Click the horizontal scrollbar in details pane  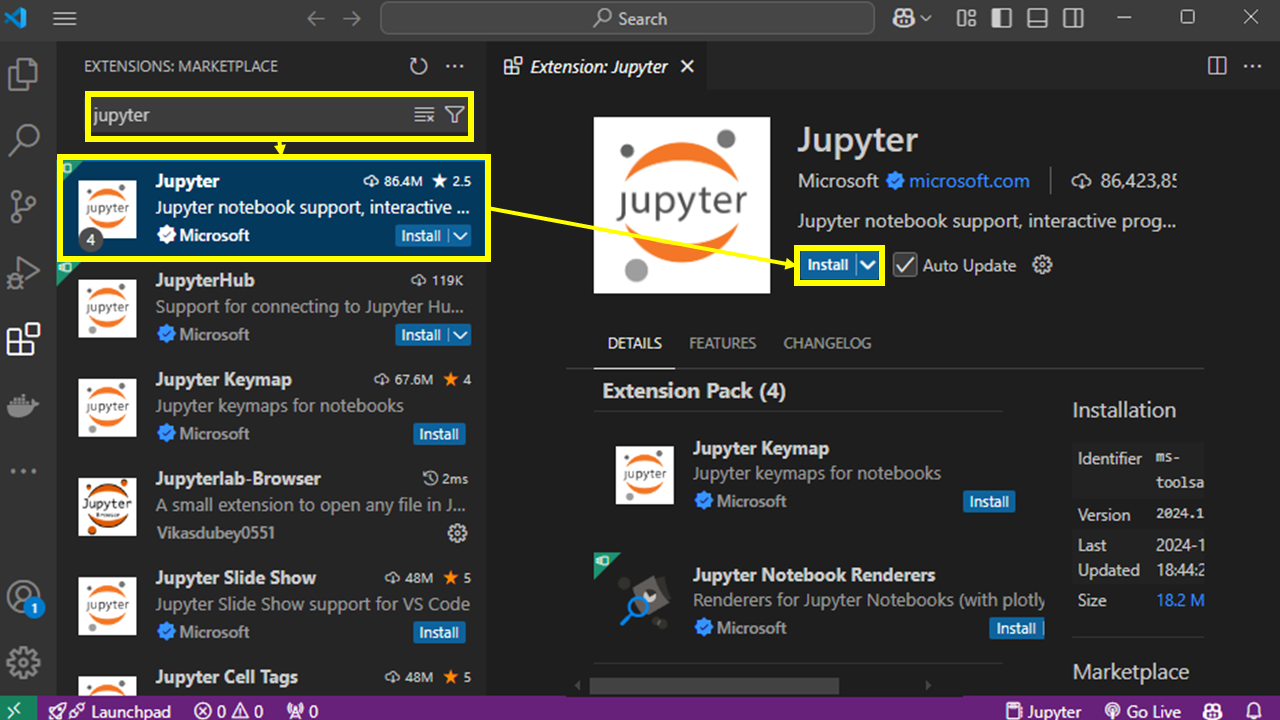[x=714, y=686]
